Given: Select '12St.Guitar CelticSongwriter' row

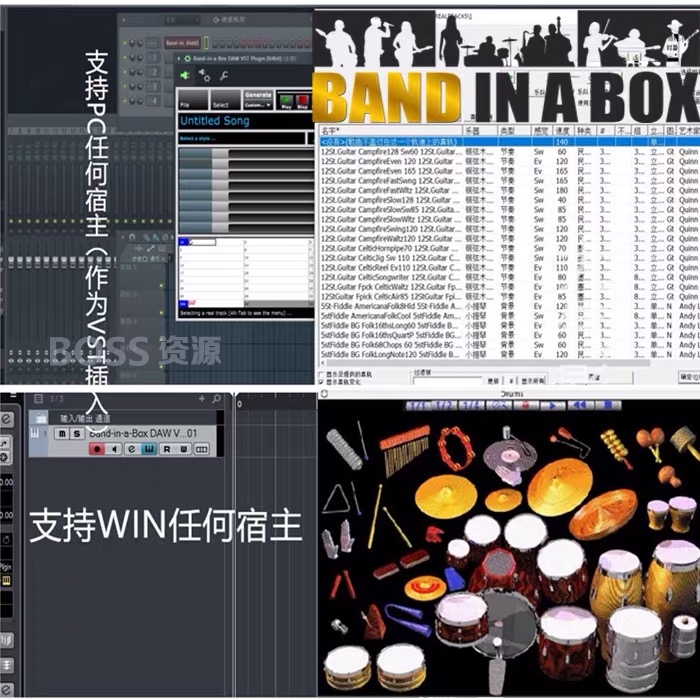Looking at the screenshot, I should point(509,277).
